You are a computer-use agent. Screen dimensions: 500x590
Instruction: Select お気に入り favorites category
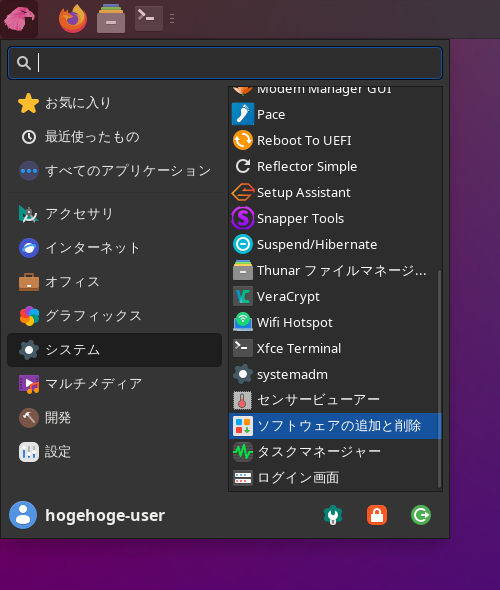tap(114, 103)
